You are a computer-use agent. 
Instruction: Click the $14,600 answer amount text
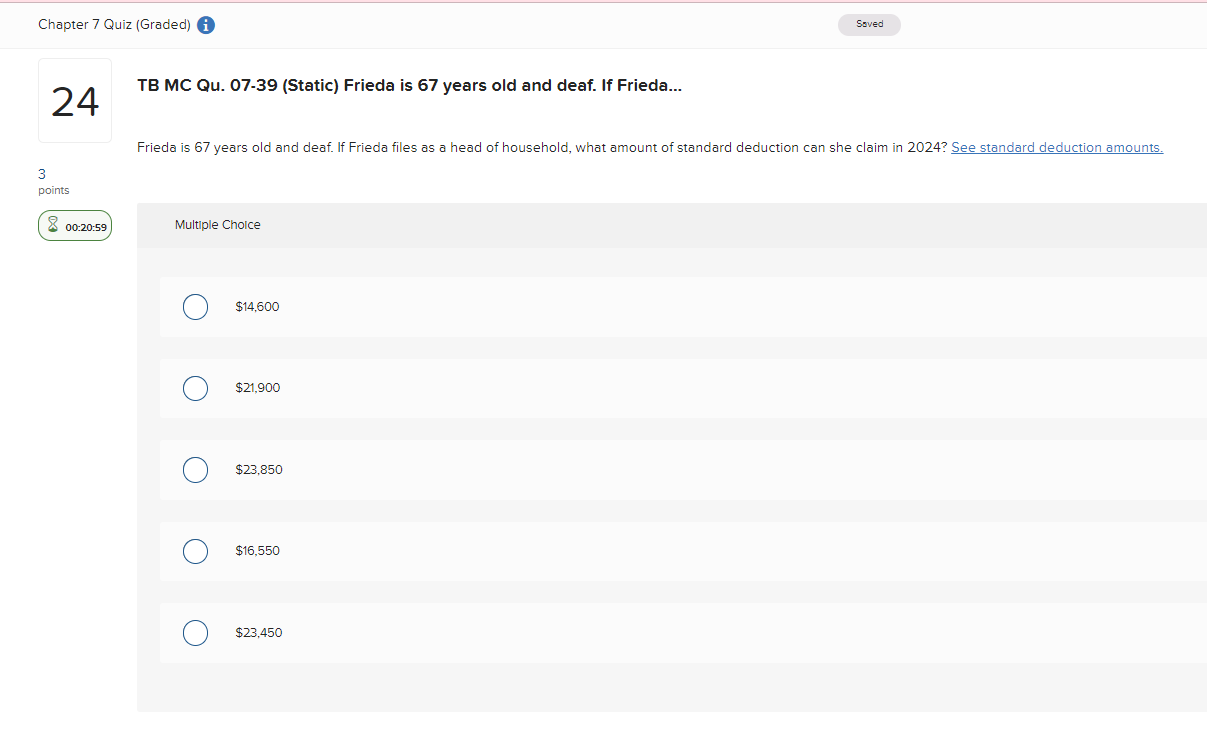coord(257,307)
